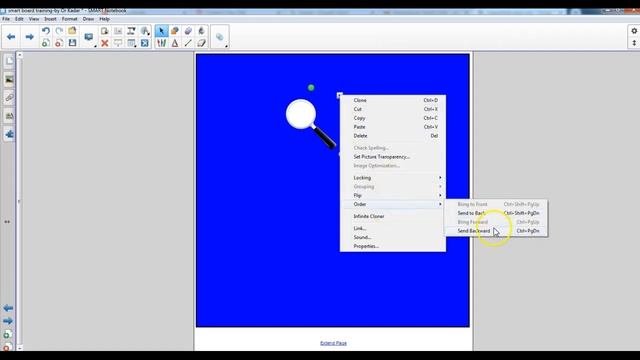The height and width of the screenshot is (360, 640).
Task: Click the Paste clipboard icon in the toolbar
Action: coord(104,31)
